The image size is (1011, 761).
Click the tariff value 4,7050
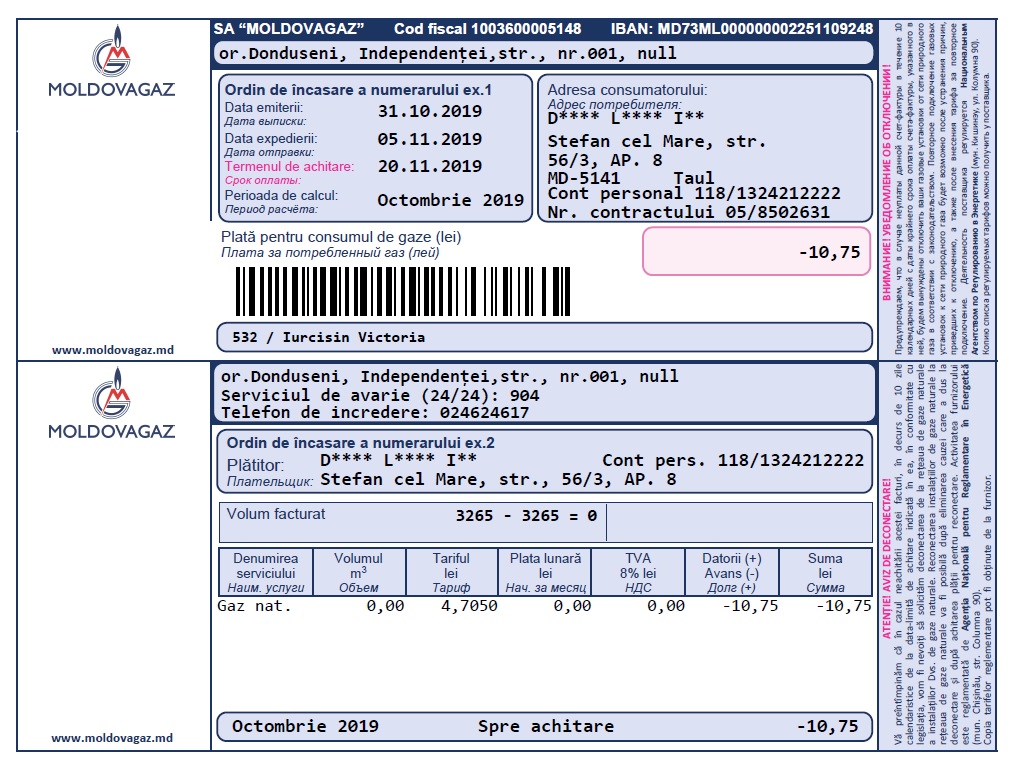[469, 606]
